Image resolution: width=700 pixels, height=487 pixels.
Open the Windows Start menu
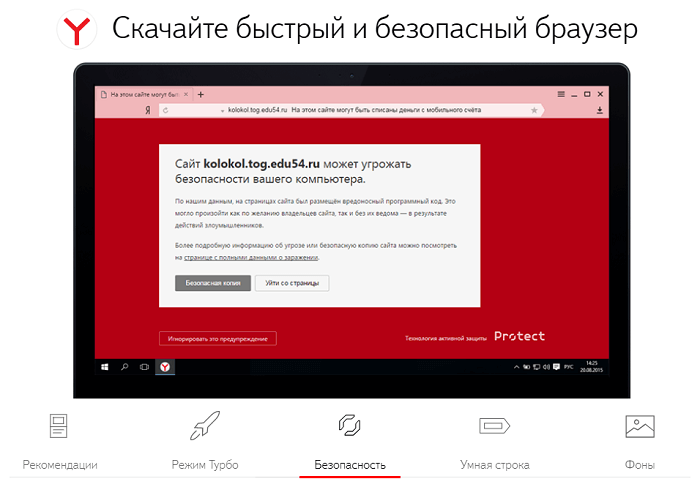105,367
